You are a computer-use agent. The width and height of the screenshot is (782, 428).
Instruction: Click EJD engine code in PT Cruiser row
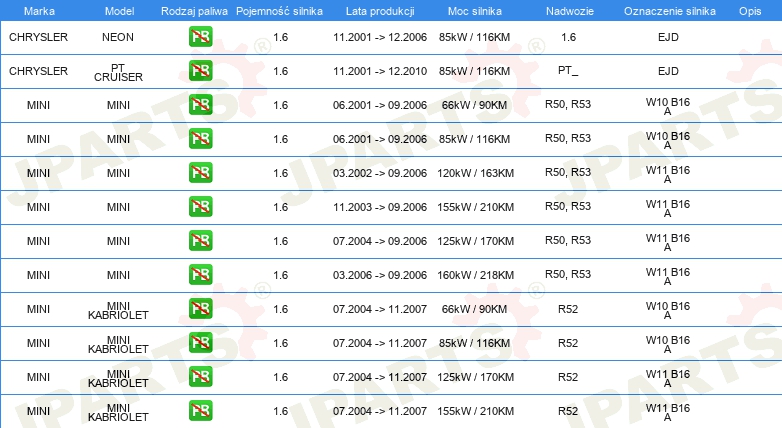[x=668, y=71]
